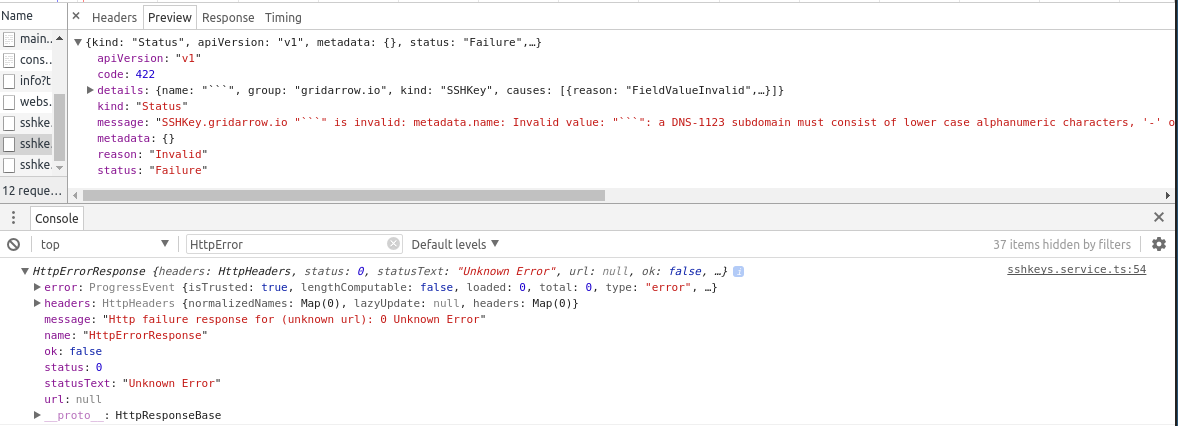Click the 'ok: false' line
This screenshot has width=1178, height=426.
click(x=73, y=351)
